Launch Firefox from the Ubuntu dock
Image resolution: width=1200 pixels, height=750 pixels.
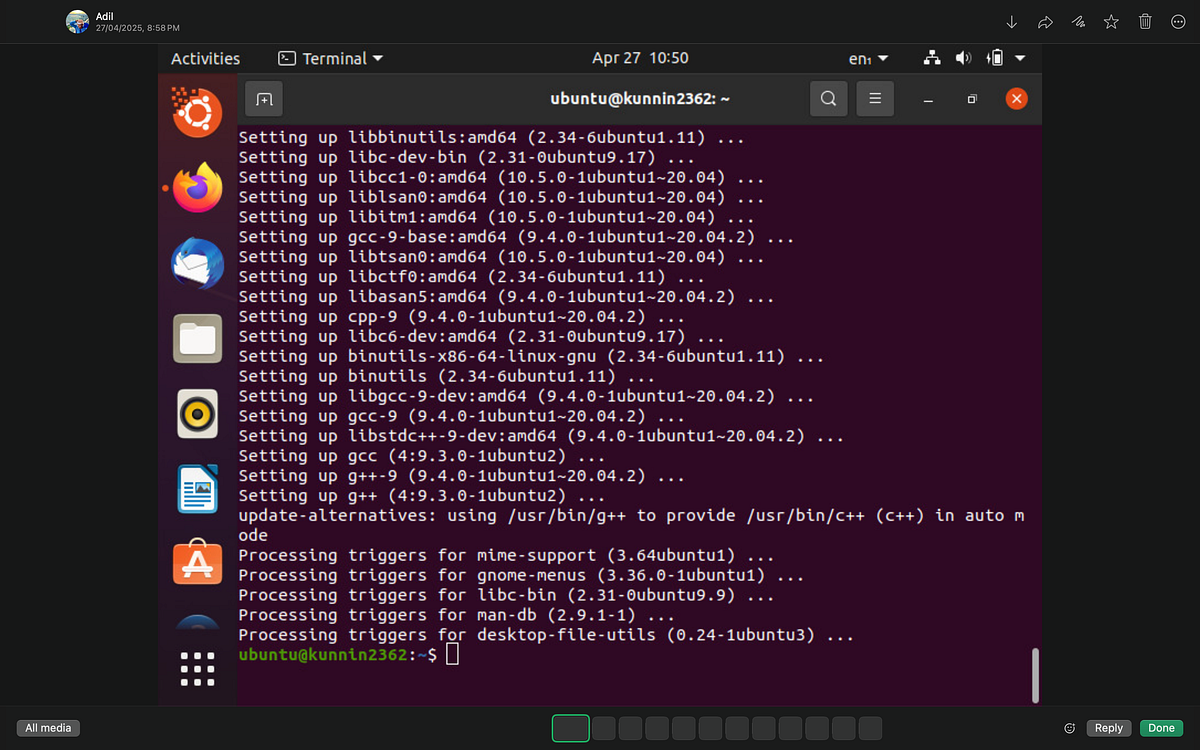(x=197, y=188)
